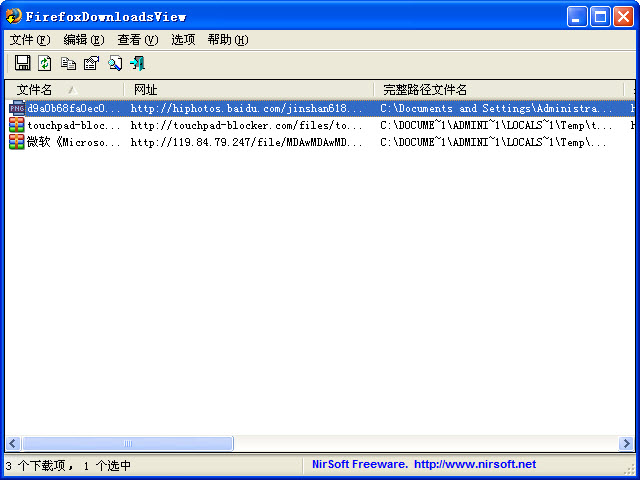The image size is (640, 480).
Task: Click the archive icon beside 微软 row
Action: [x=17, y=142]
